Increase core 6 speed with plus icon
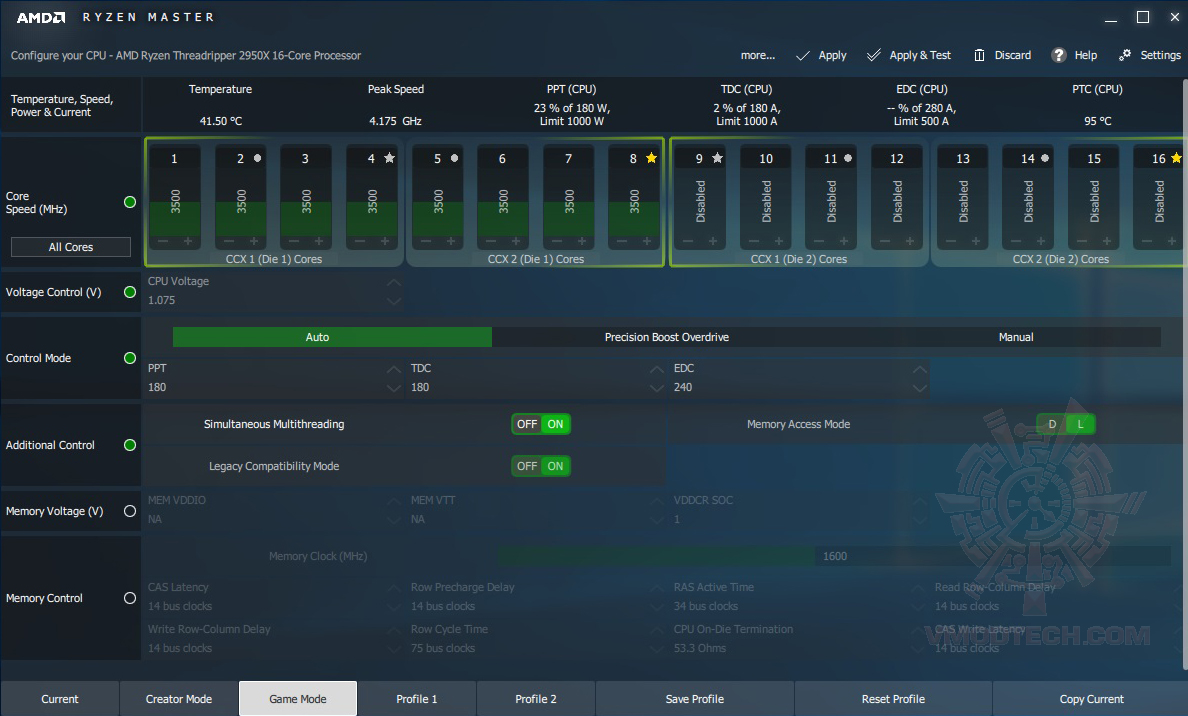This screenshot has height=716, width=1188. (x=516, y=241)
